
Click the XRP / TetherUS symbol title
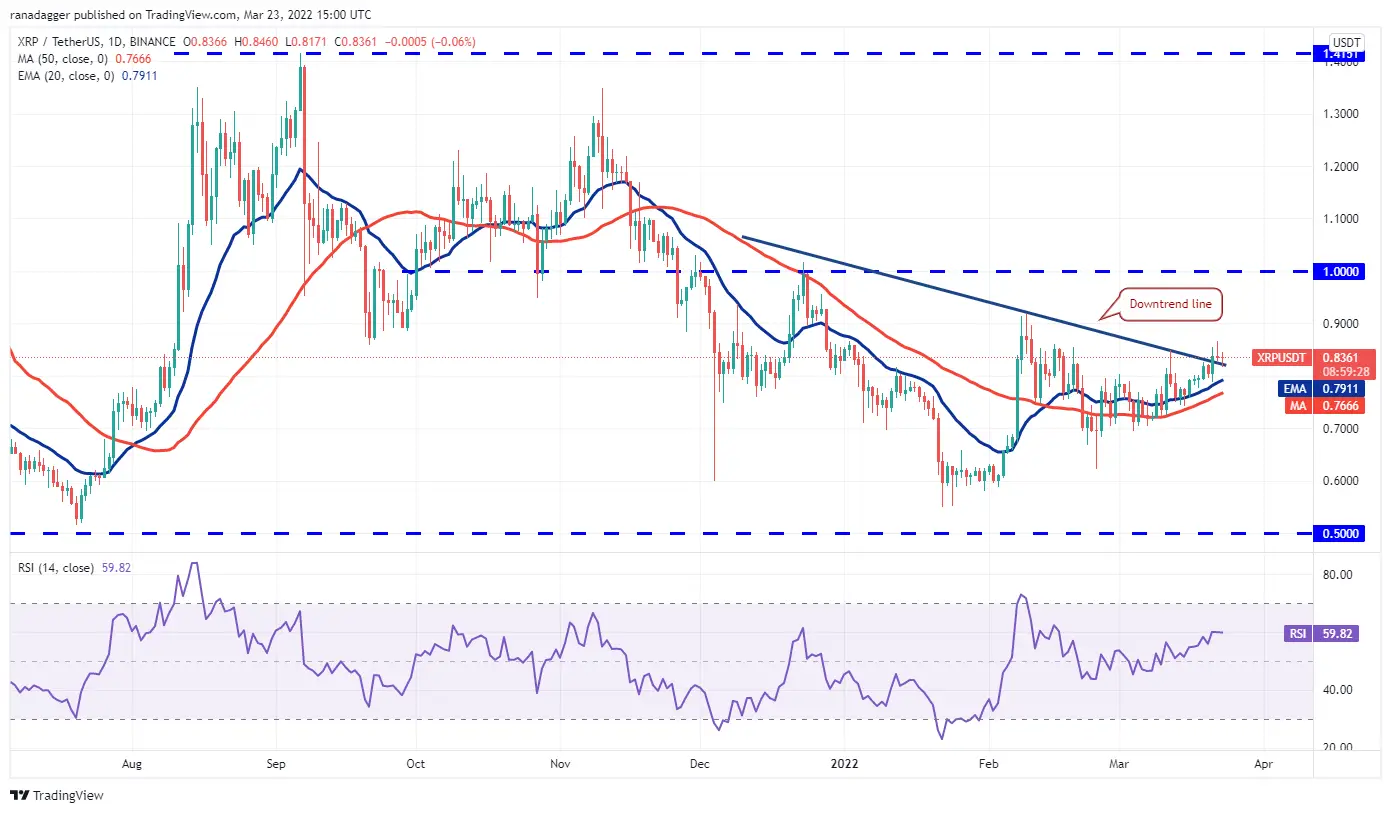coord(64,42)
